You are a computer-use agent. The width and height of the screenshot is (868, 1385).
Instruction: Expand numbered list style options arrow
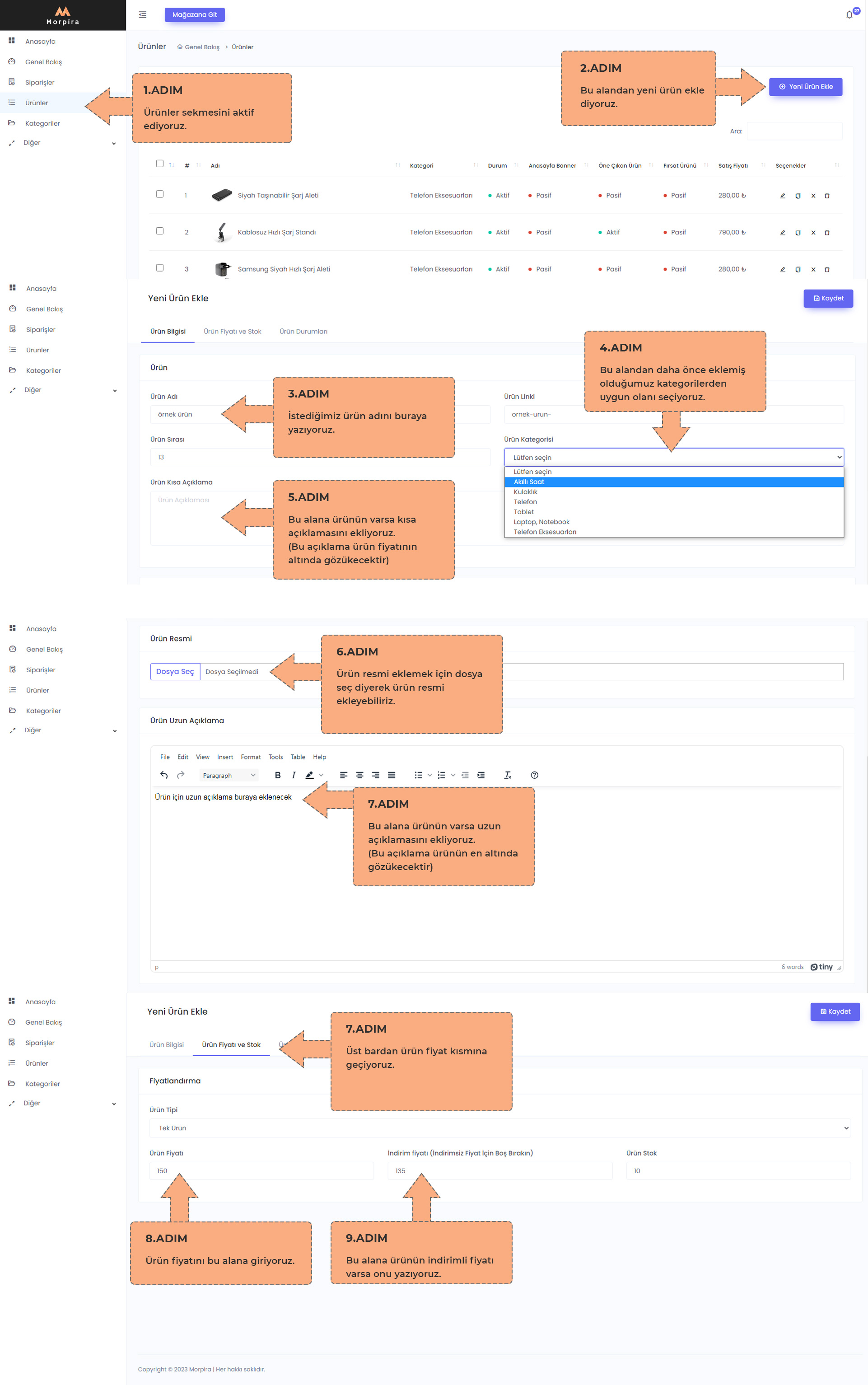click(453, 775)
